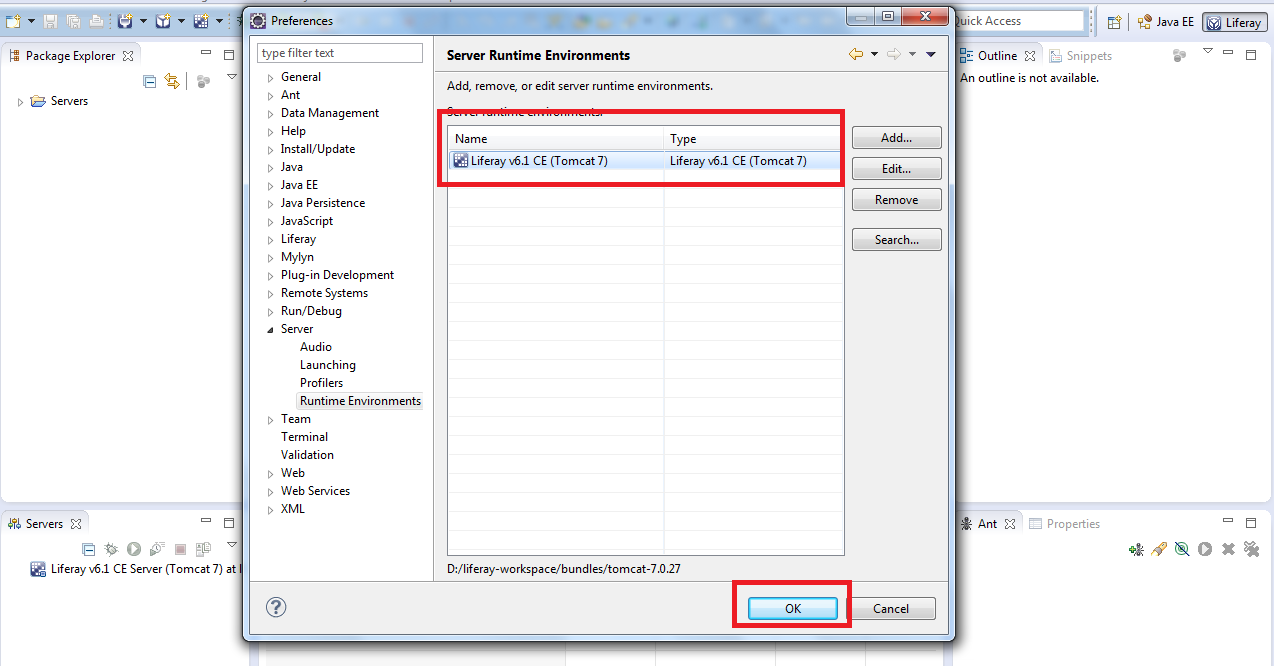
Task: Publish to the server
Action: tap(203, 548)
